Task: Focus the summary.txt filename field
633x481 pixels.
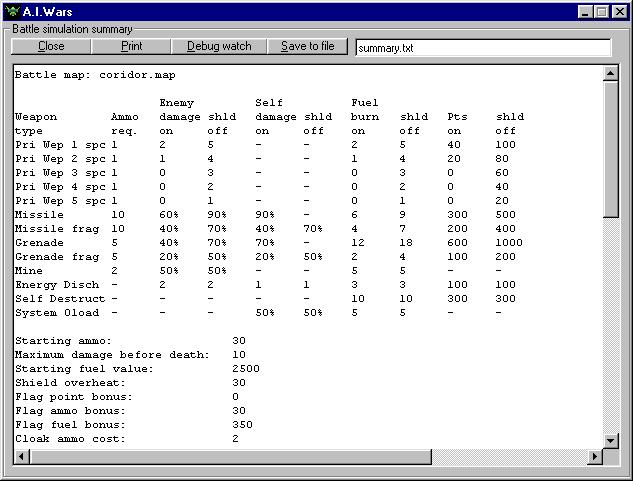Action: (x=482, y=47)
